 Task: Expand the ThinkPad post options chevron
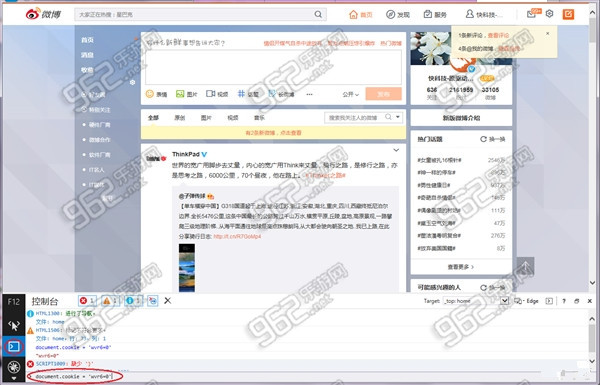coord(396,150)
